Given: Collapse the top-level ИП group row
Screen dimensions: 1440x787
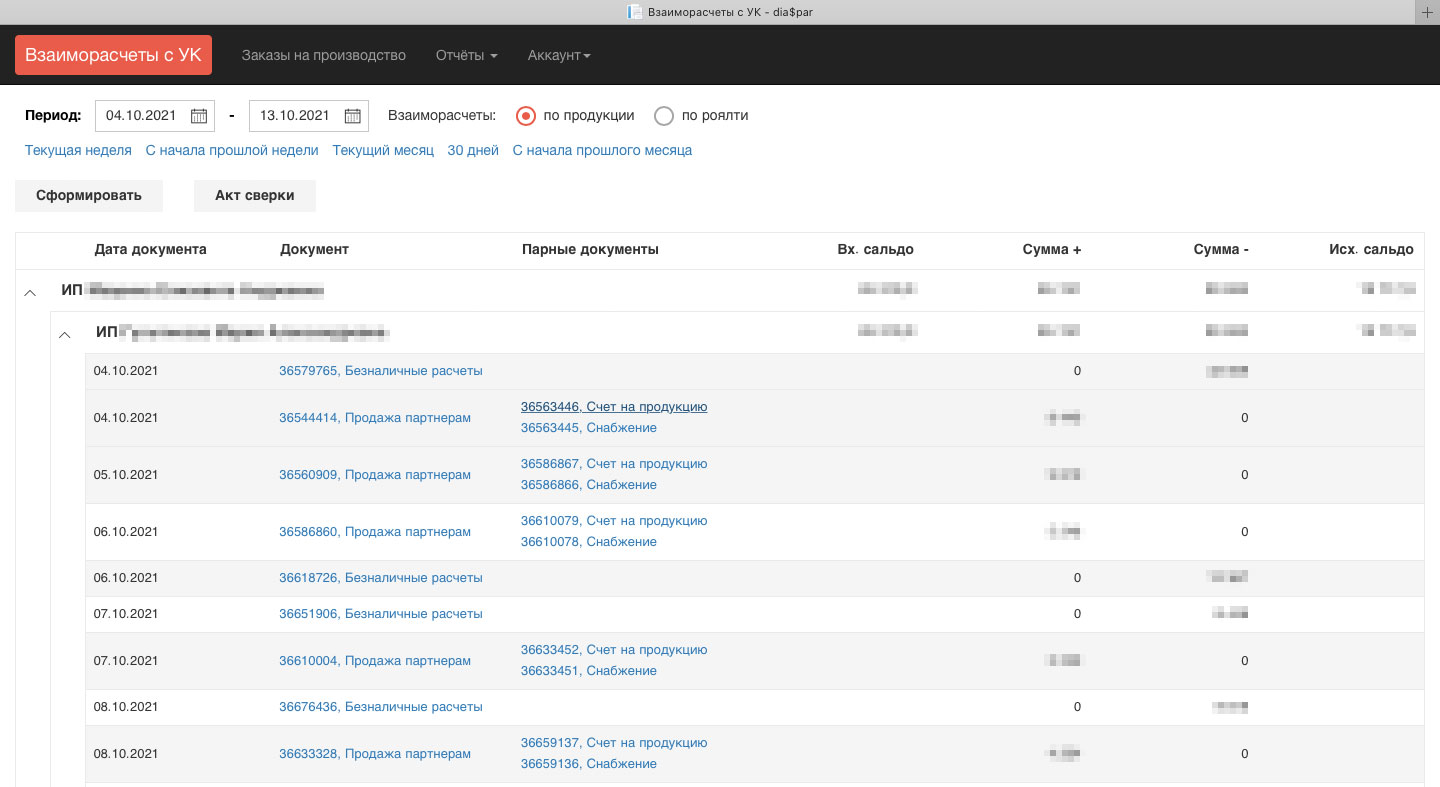Looking at the screenshot, I should point(30,292).
